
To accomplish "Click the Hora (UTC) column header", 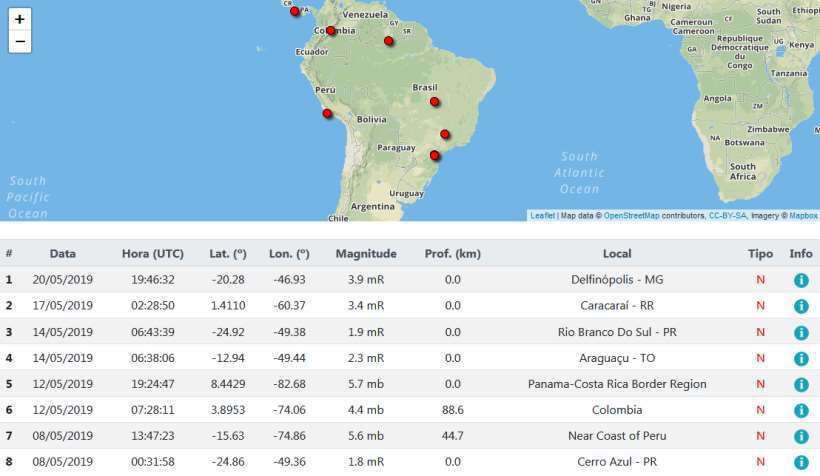I will [x=153, y=254].
